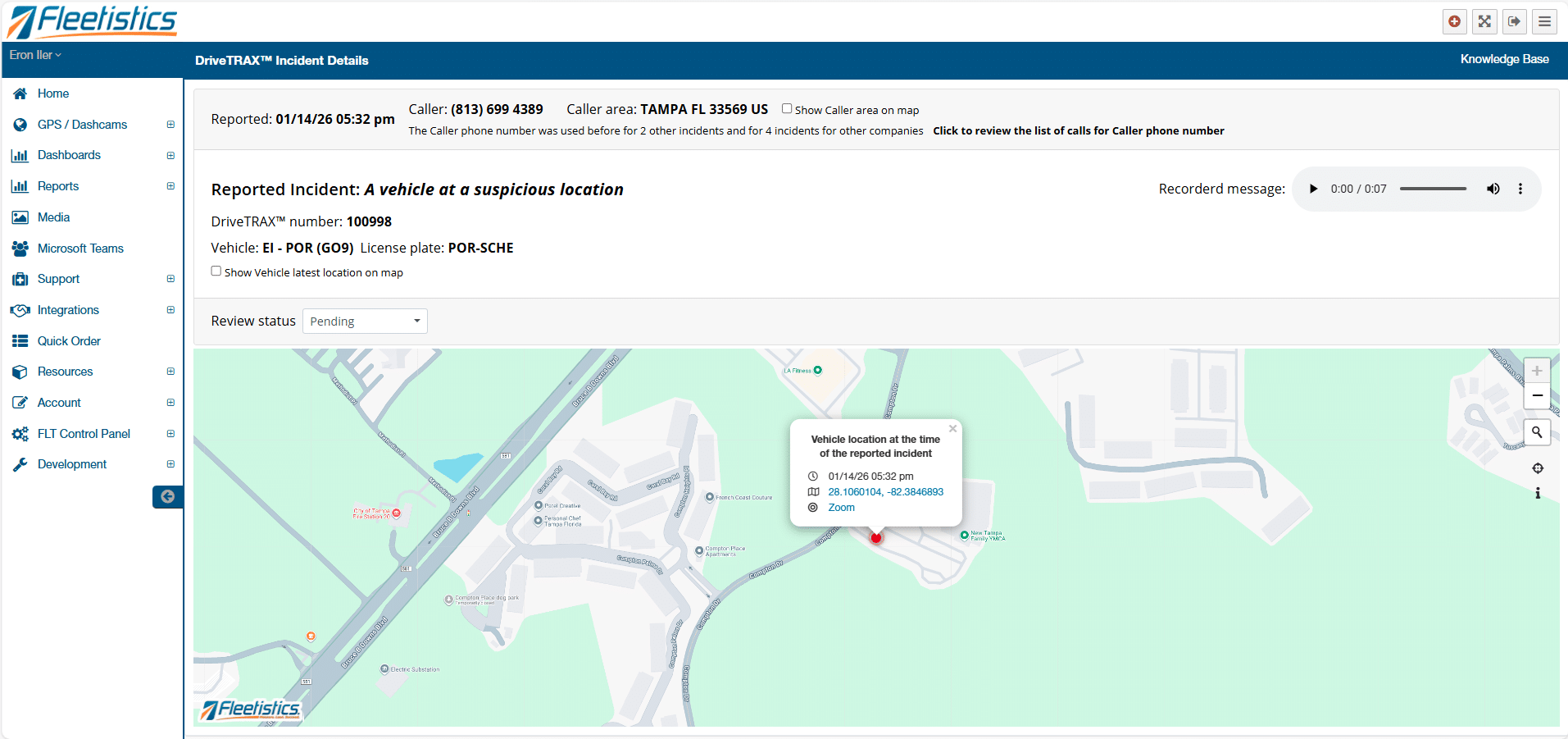
Task: Open the Knowledge Base link
Action: (x=1504, y=59)
